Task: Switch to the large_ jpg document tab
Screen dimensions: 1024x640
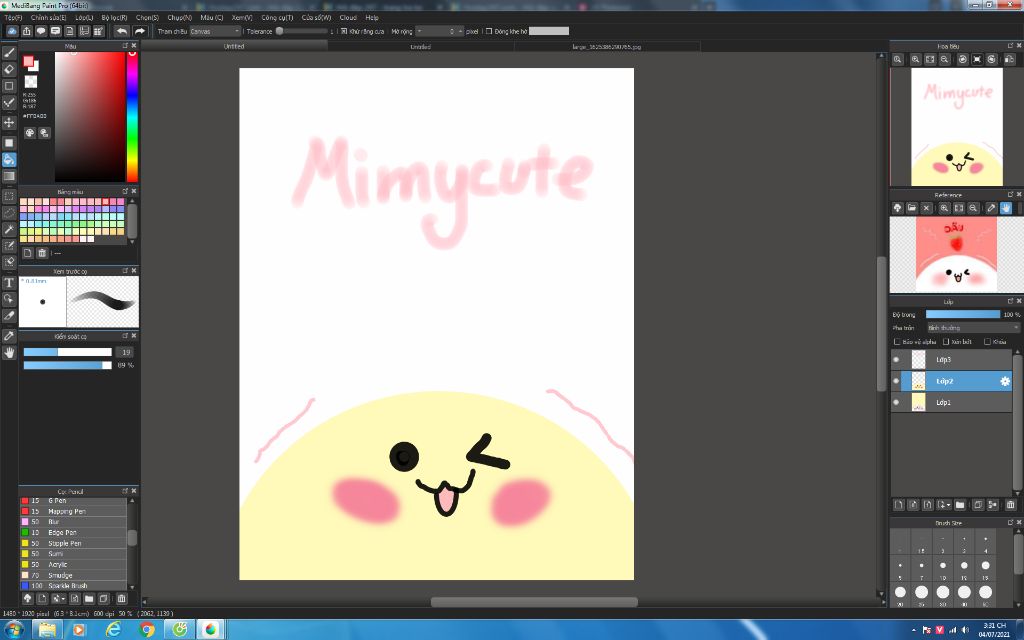Action: [x=607, y=46]
